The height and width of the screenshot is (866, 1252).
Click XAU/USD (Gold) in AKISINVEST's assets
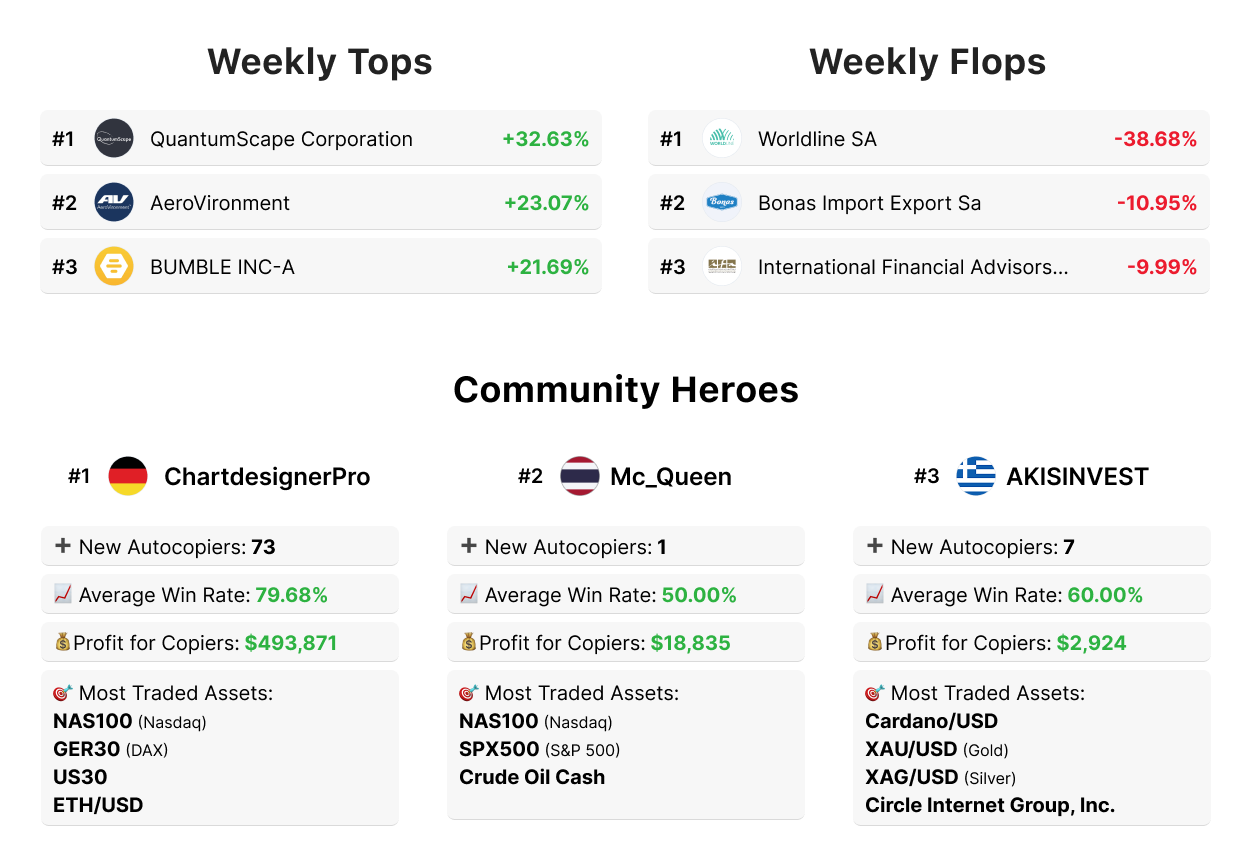pyautogui.click(x=937, y=749)
